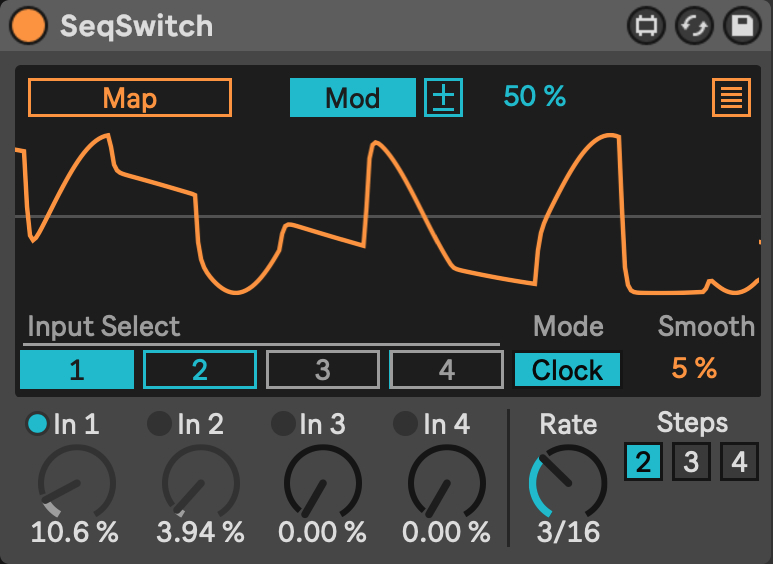Click the save preset disk icon
This screenshot has width=773, height=564.
[741, 26]
